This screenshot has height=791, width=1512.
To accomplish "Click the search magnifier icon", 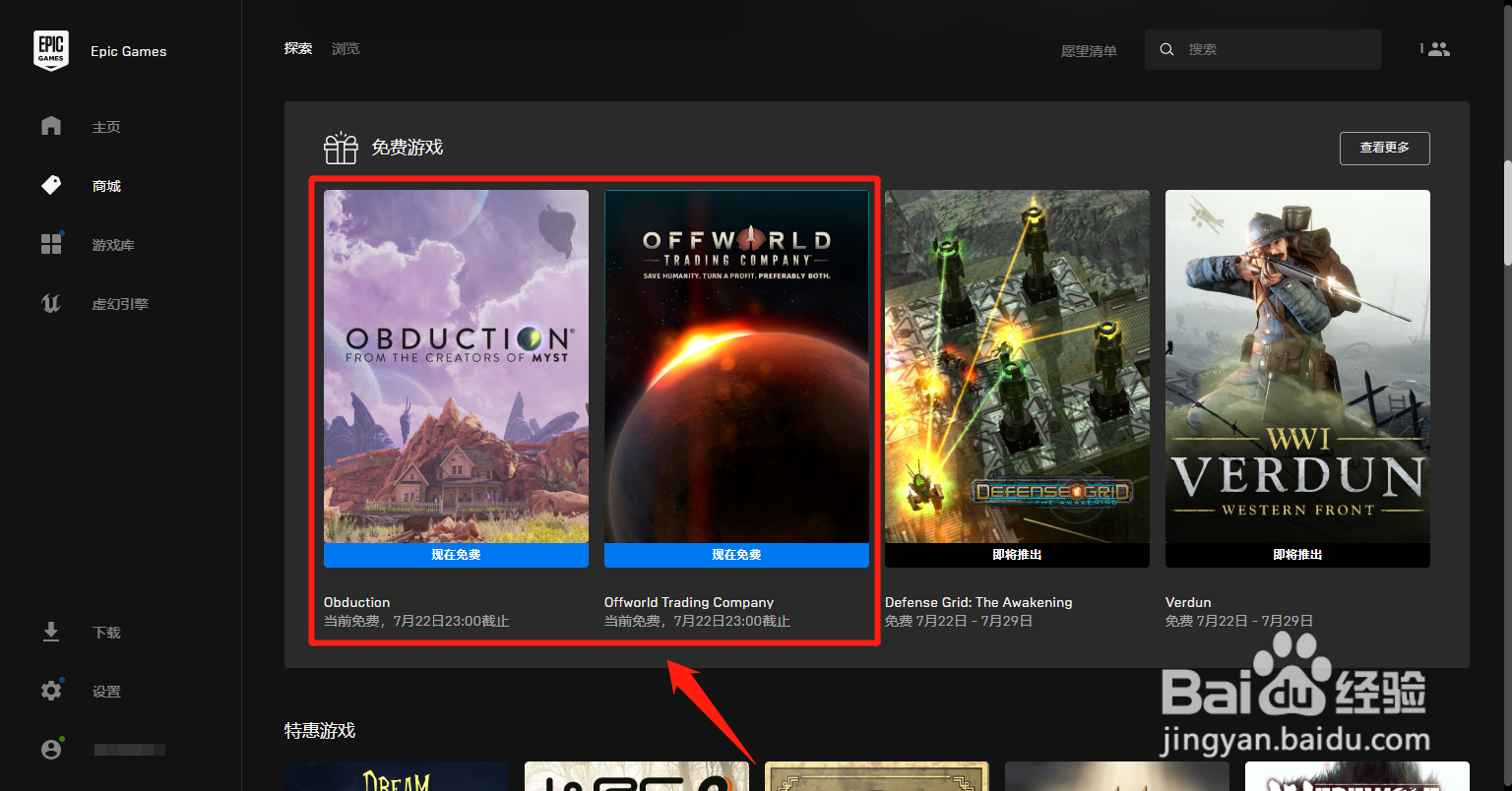I will tap(1166, 49).
